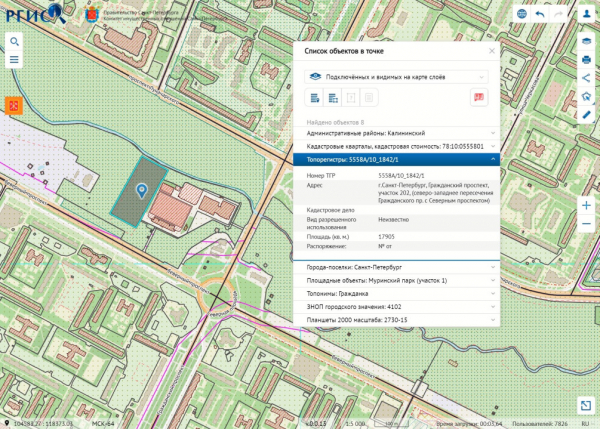Open the user profile icon
Image resolution: width=600 pixels, height=429 pixels.
(586, 14)
